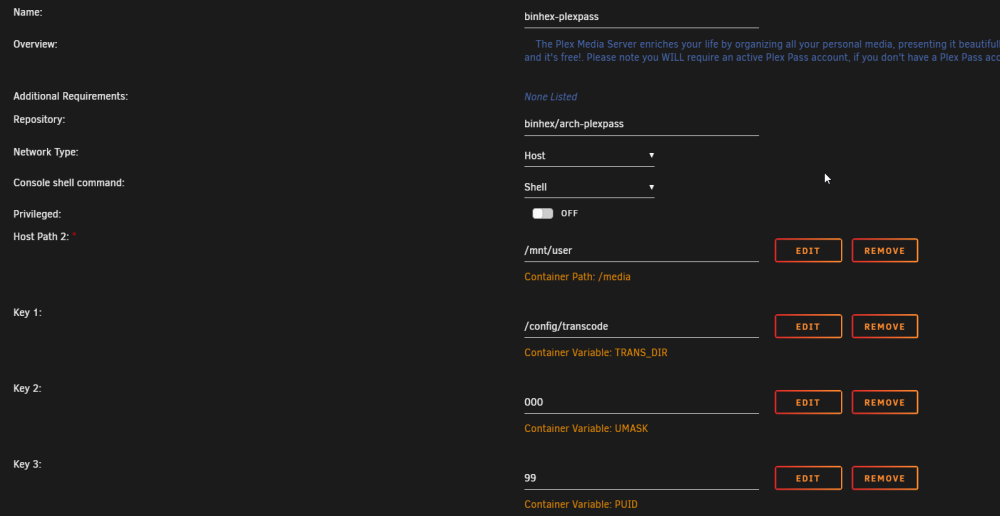Click the Console shell command: label
This screenshot has width=1000, height=516.
click(69, 183)
